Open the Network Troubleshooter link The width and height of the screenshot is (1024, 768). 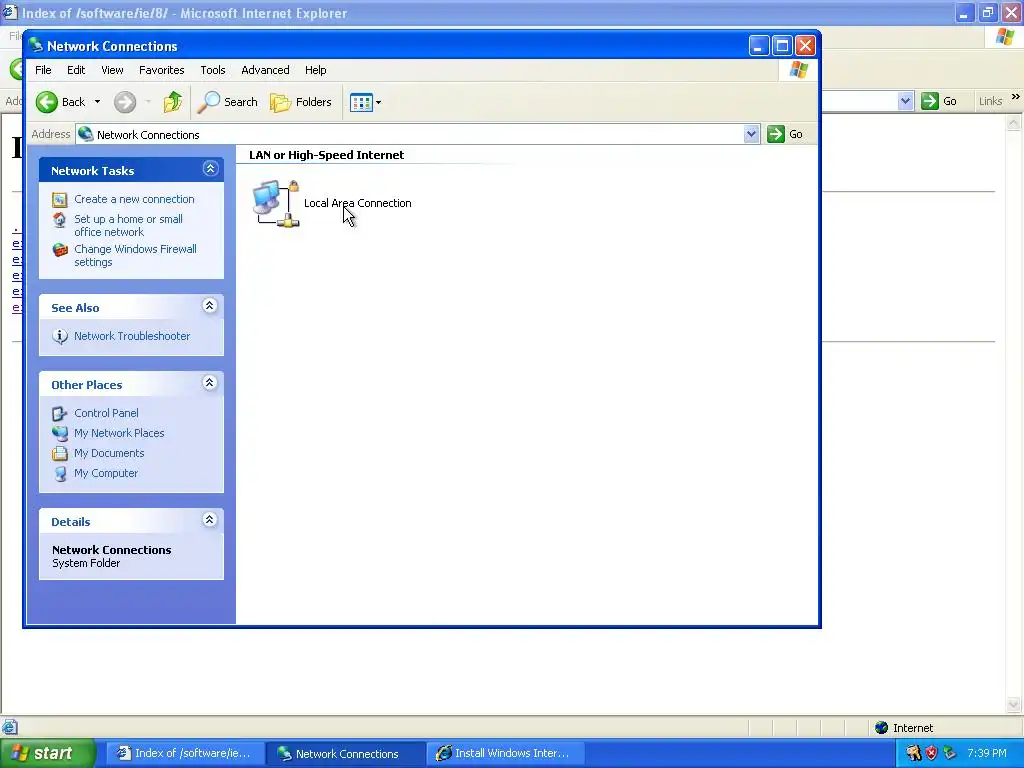[x=132, y=336]
